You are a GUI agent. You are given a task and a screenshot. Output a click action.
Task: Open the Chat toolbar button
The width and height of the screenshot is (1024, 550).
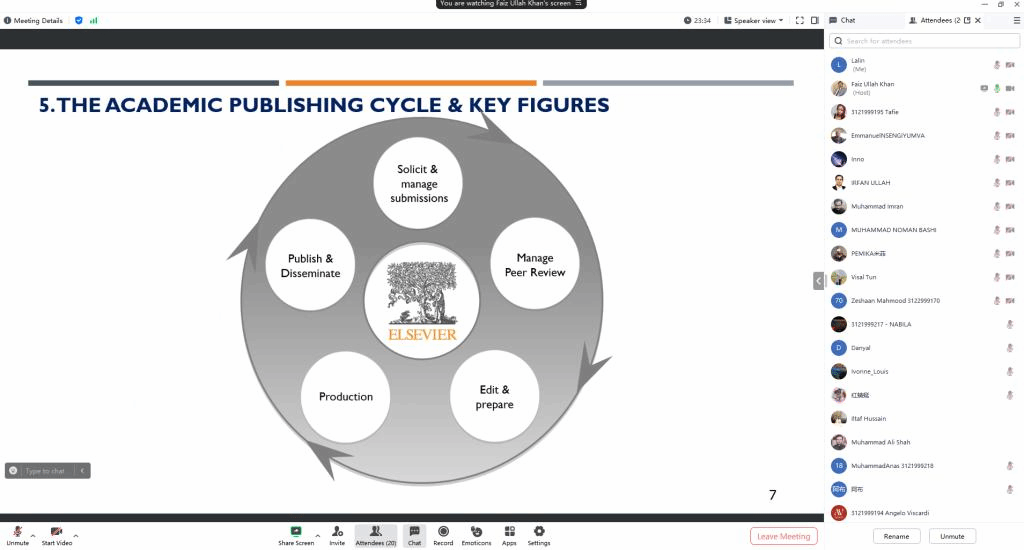415,536
